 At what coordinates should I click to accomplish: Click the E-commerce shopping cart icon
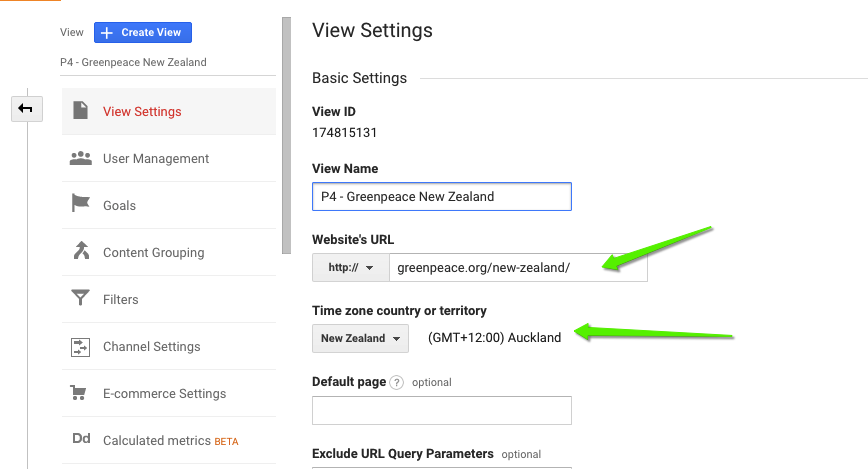coord(79,393)
